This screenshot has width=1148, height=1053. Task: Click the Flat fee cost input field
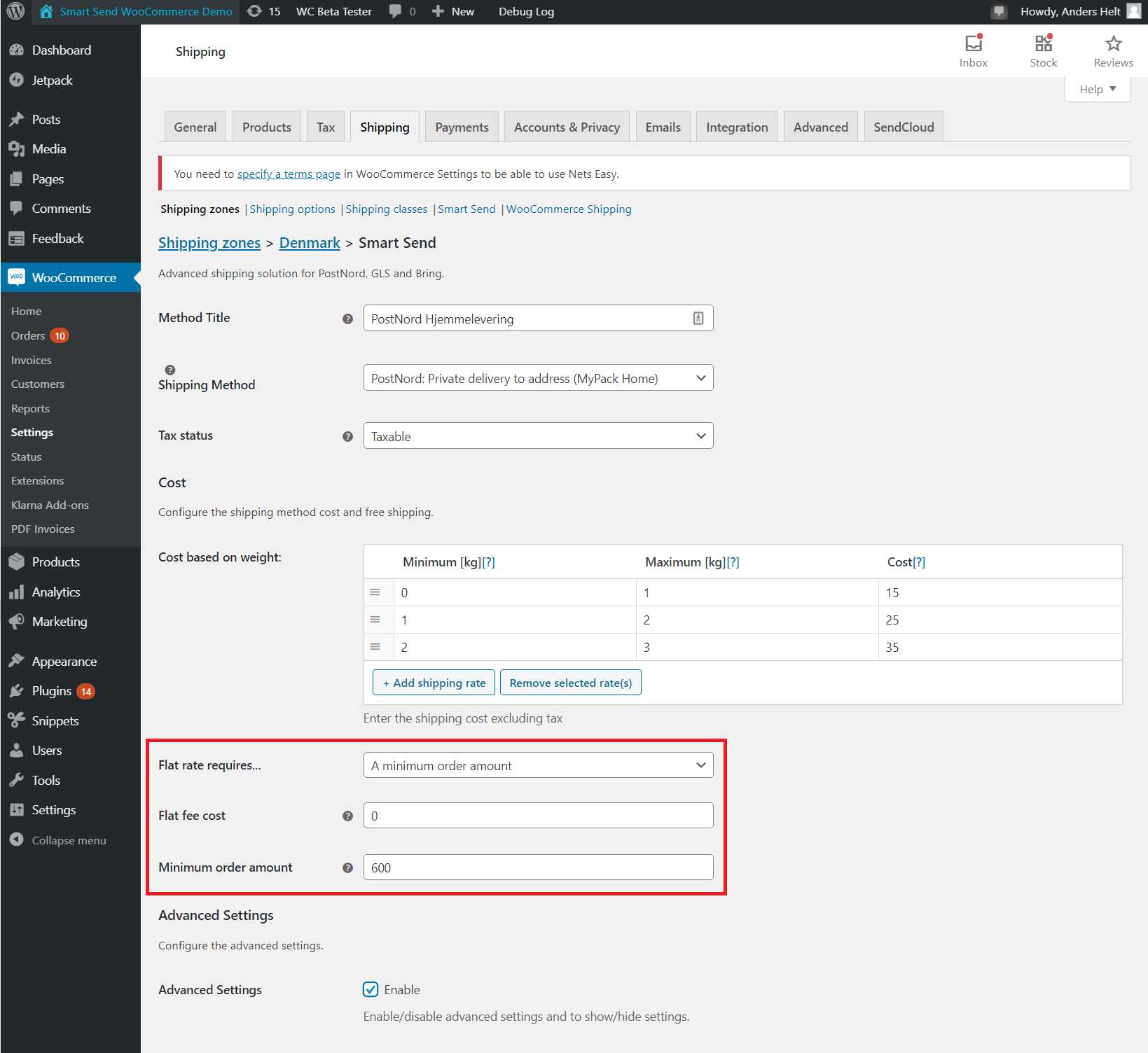(538, 816)
